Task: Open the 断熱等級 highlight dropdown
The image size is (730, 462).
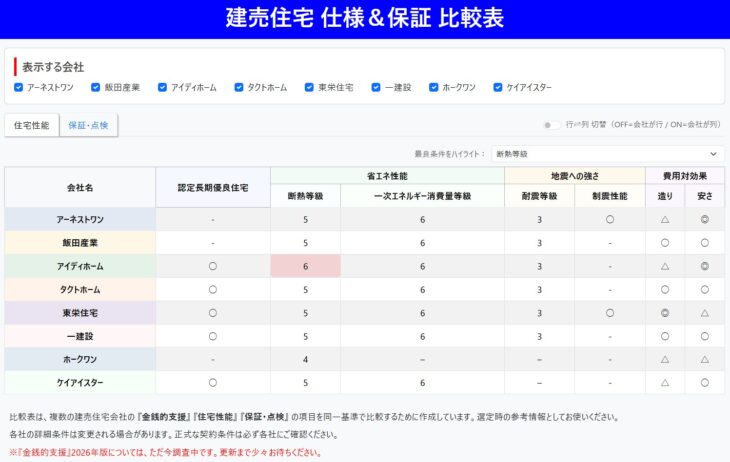Action: coord(607,154)
